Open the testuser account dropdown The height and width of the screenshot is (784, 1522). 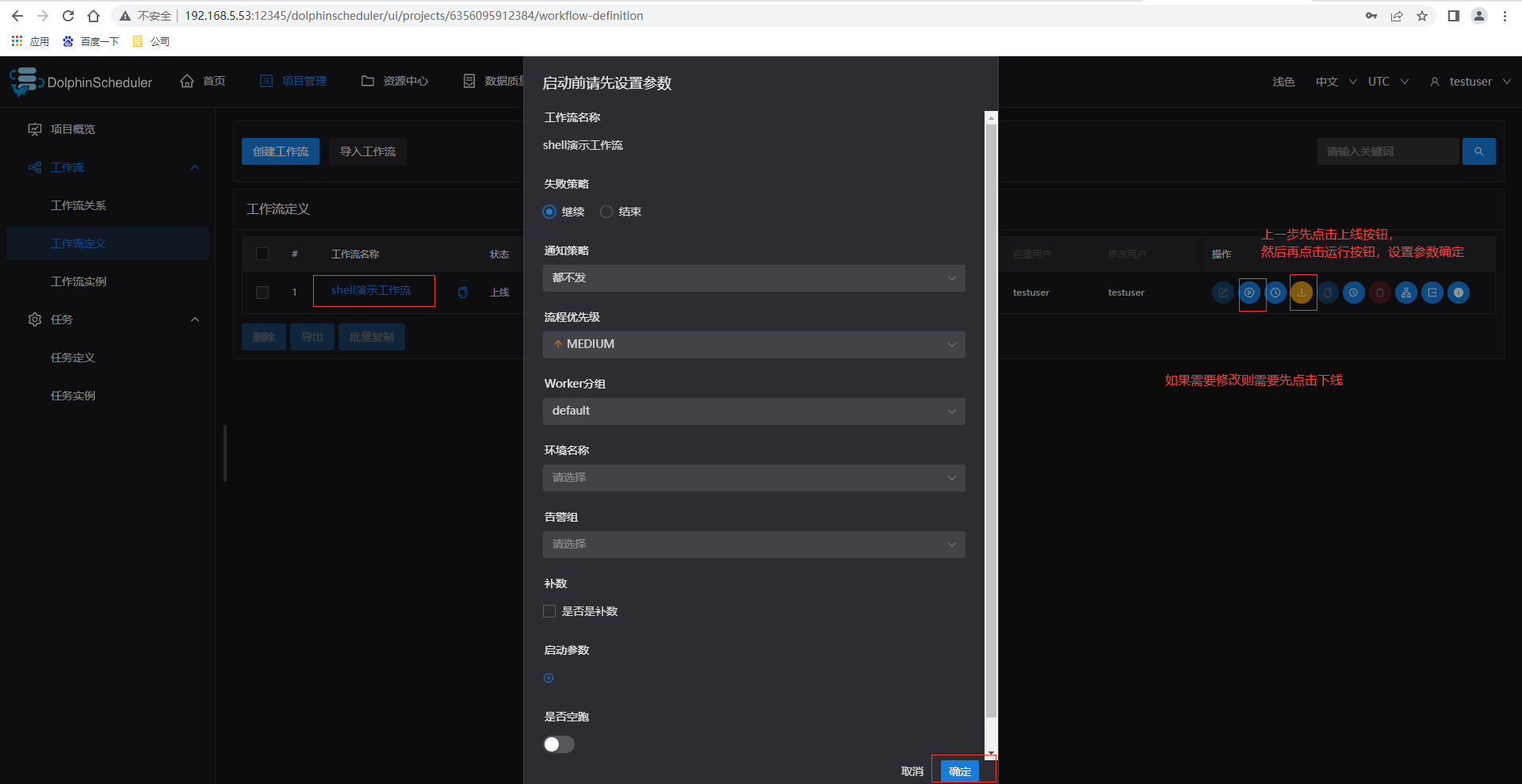[1470, 82]
